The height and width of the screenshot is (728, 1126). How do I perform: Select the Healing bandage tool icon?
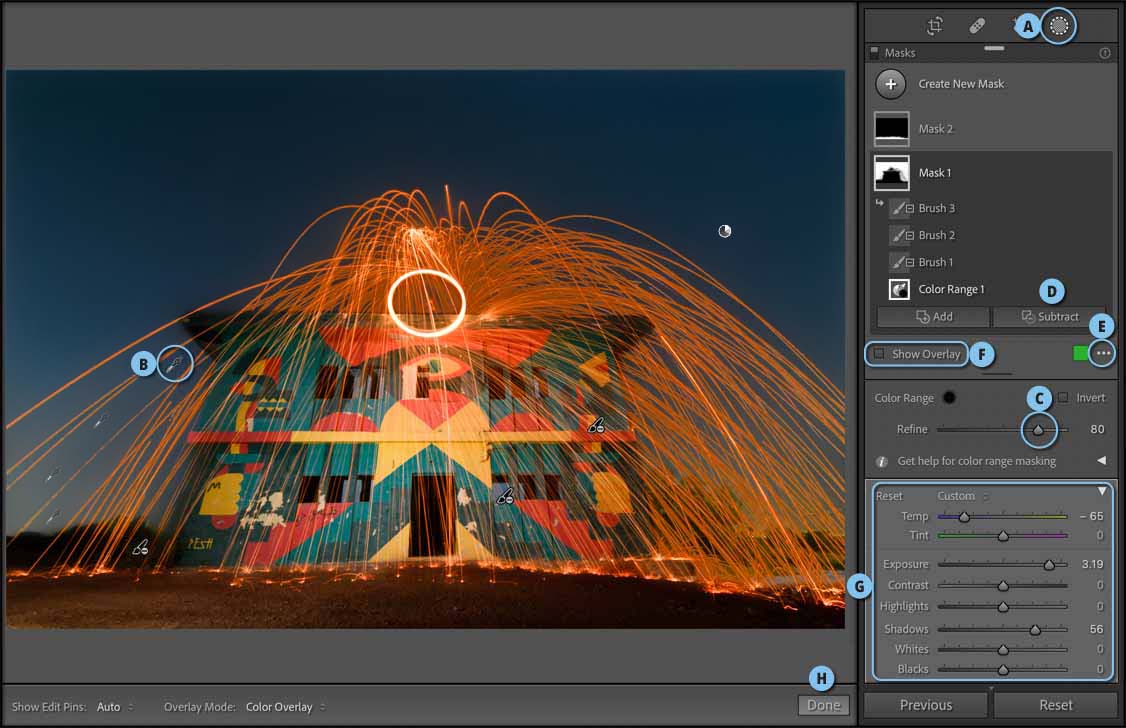pos(977,27)
